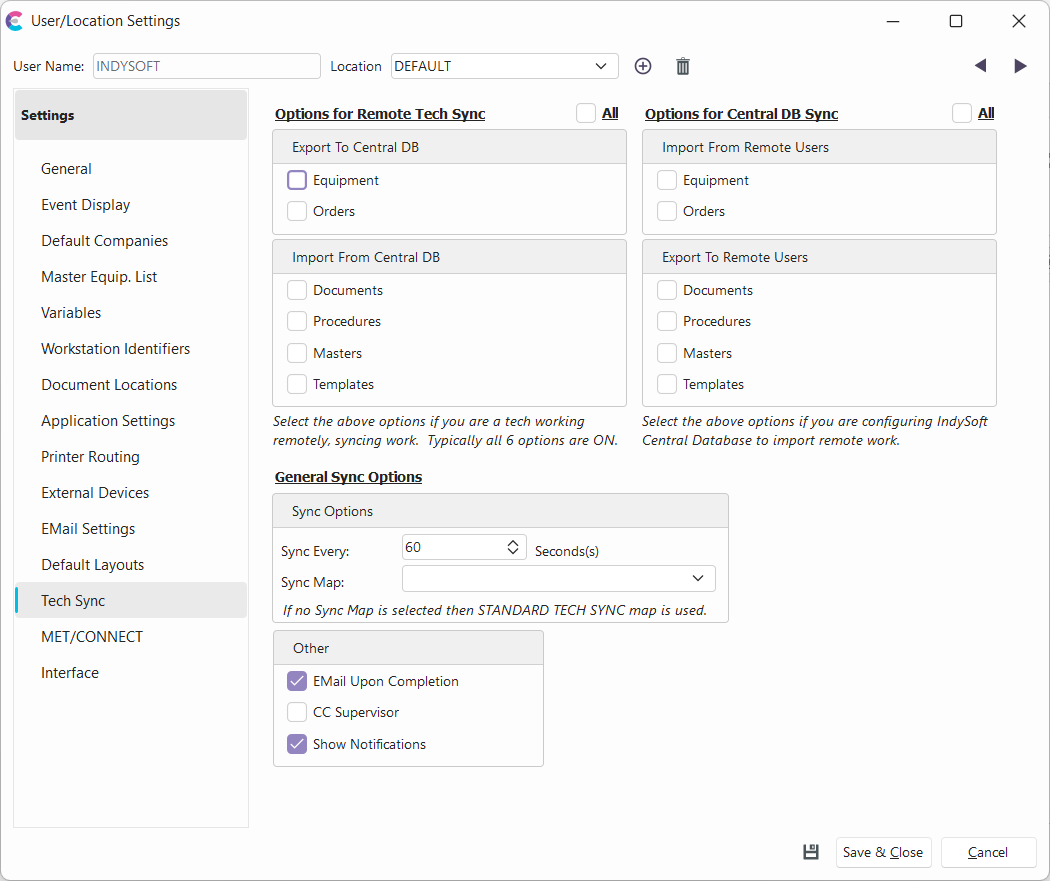
Task: Click the Cancel button
Action: [x=988, y=852]
